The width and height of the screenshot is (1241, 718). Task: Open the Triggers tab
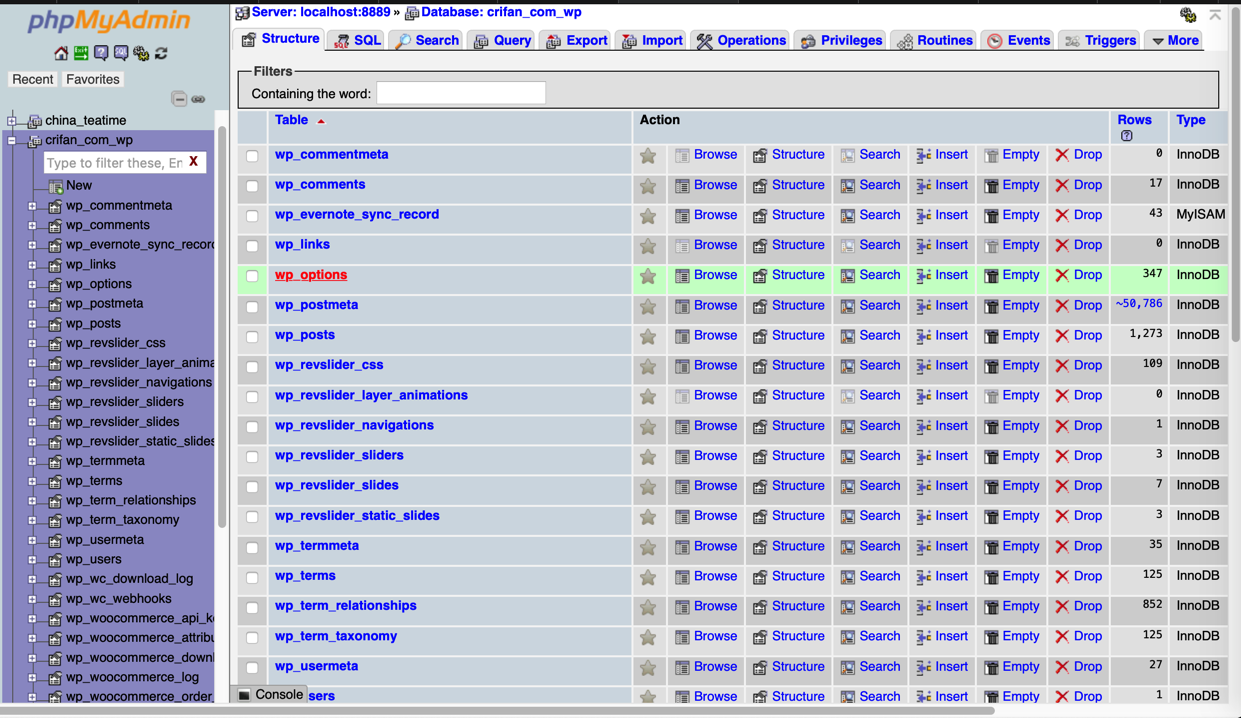click(1100, 41)
